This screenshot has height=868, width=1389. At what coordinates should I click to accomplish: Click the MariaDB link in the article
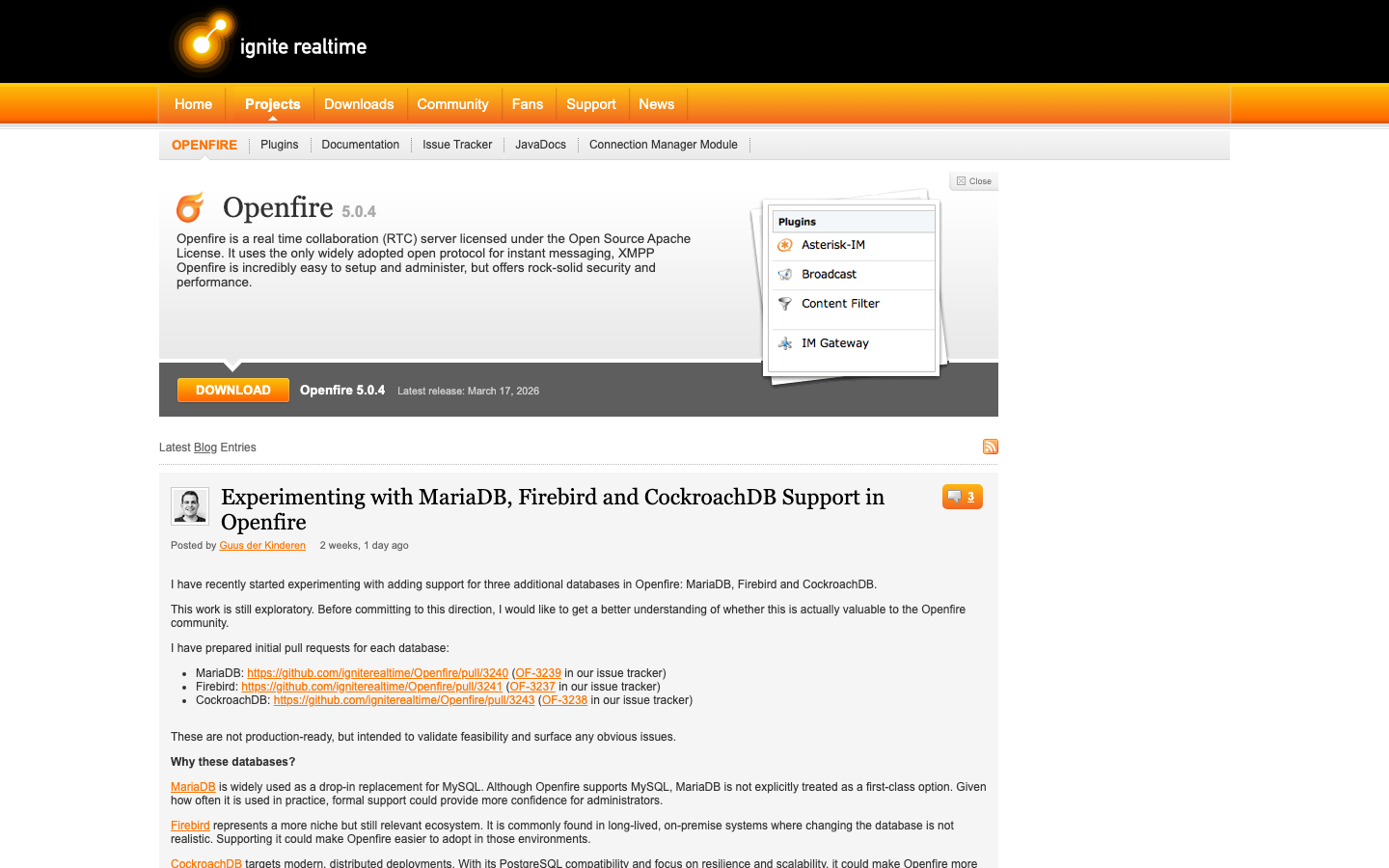click(193, 787)
